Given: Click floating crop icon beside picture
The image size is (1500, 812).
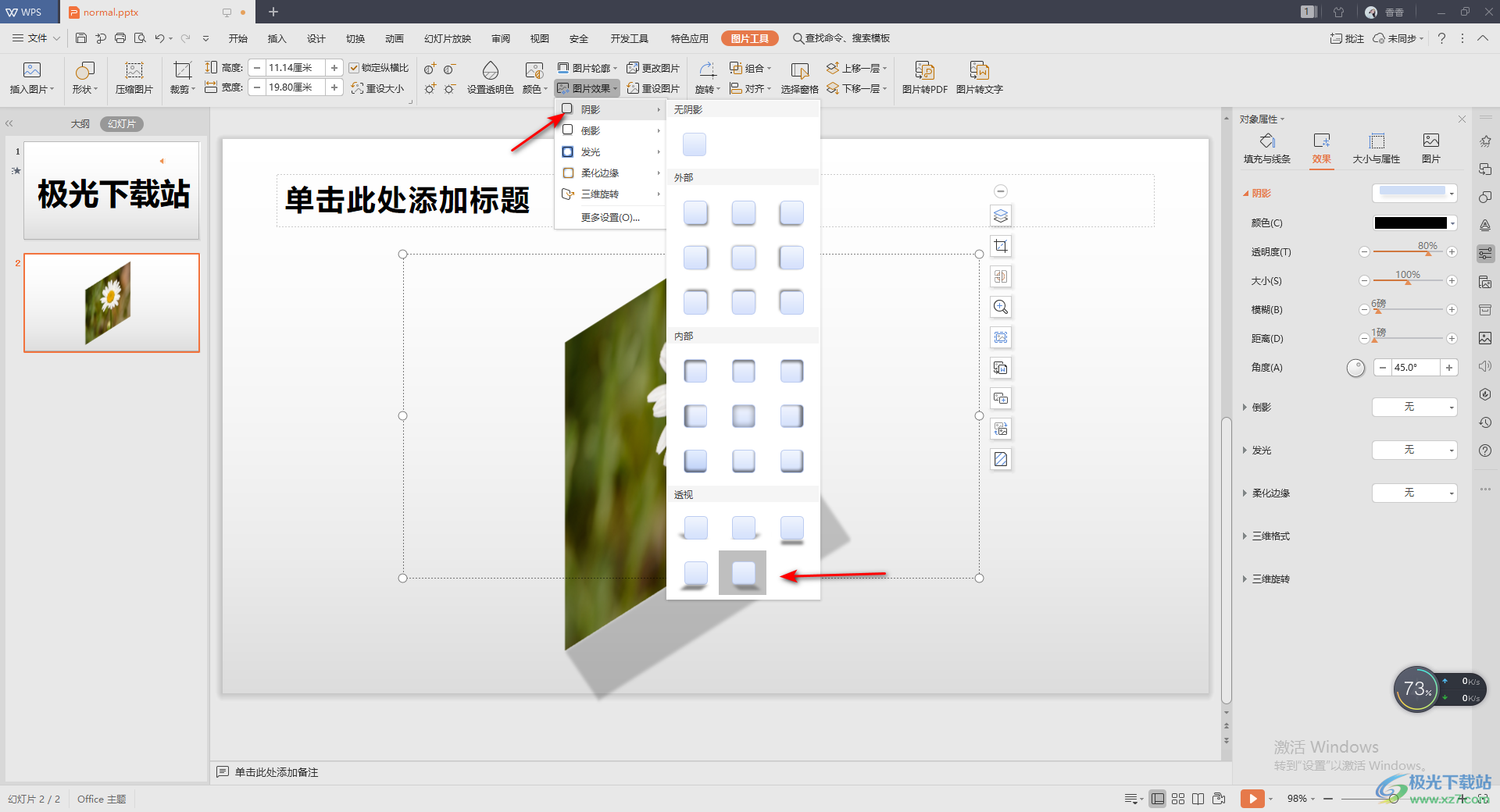Looking at the screenshot, I should tap(1001, 246).
